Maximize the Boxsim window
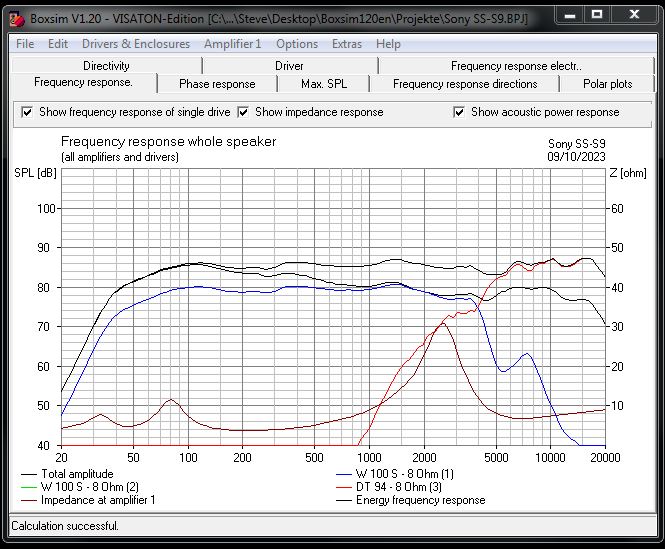665x549 pixels. point(597,15)
